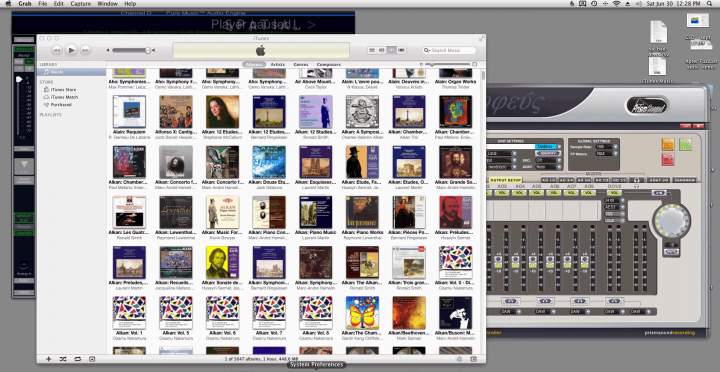720x372 pixels.
Task: Toggle the link button above master knob
Action: 658,193
